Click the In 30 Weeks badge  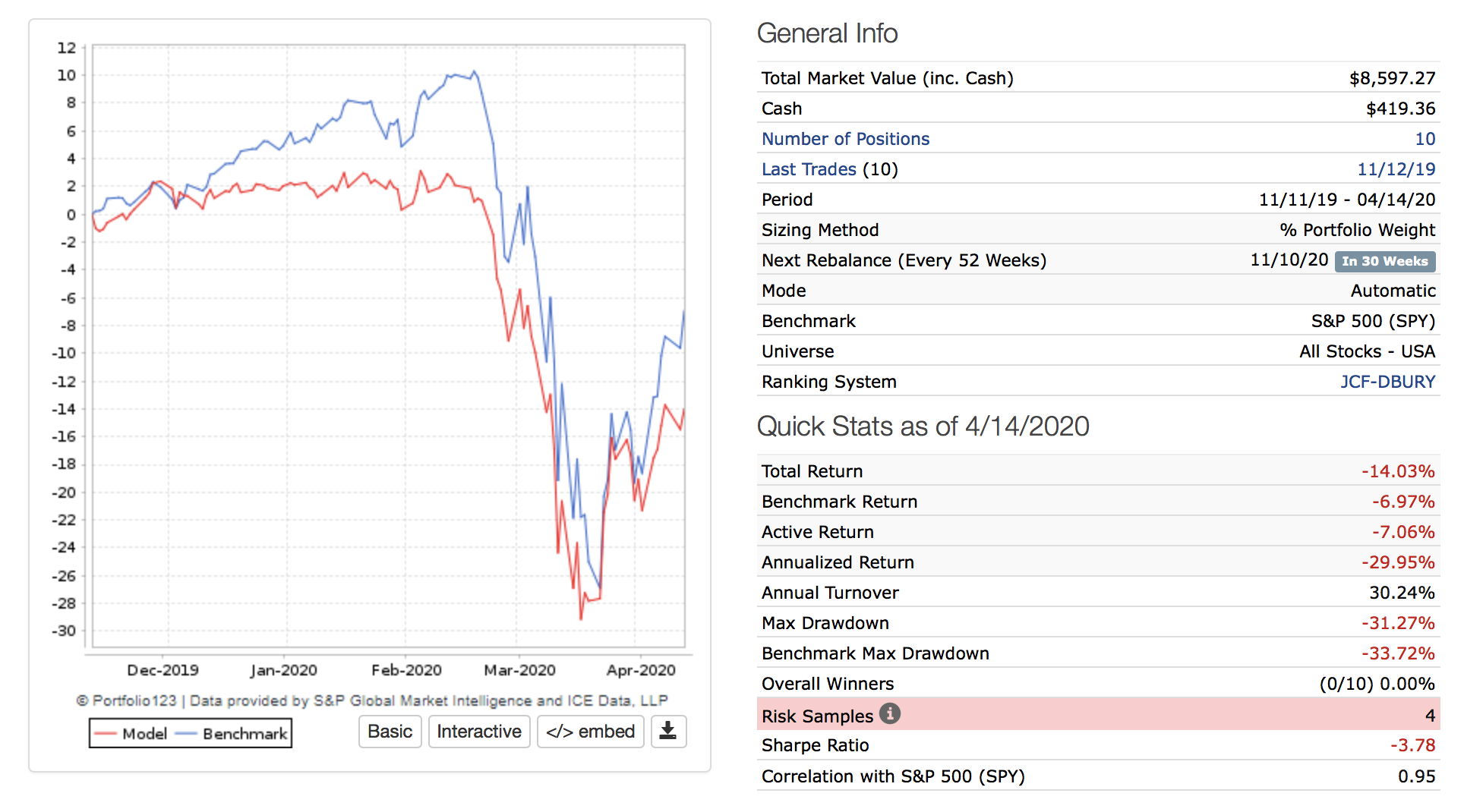[1384, 261]
